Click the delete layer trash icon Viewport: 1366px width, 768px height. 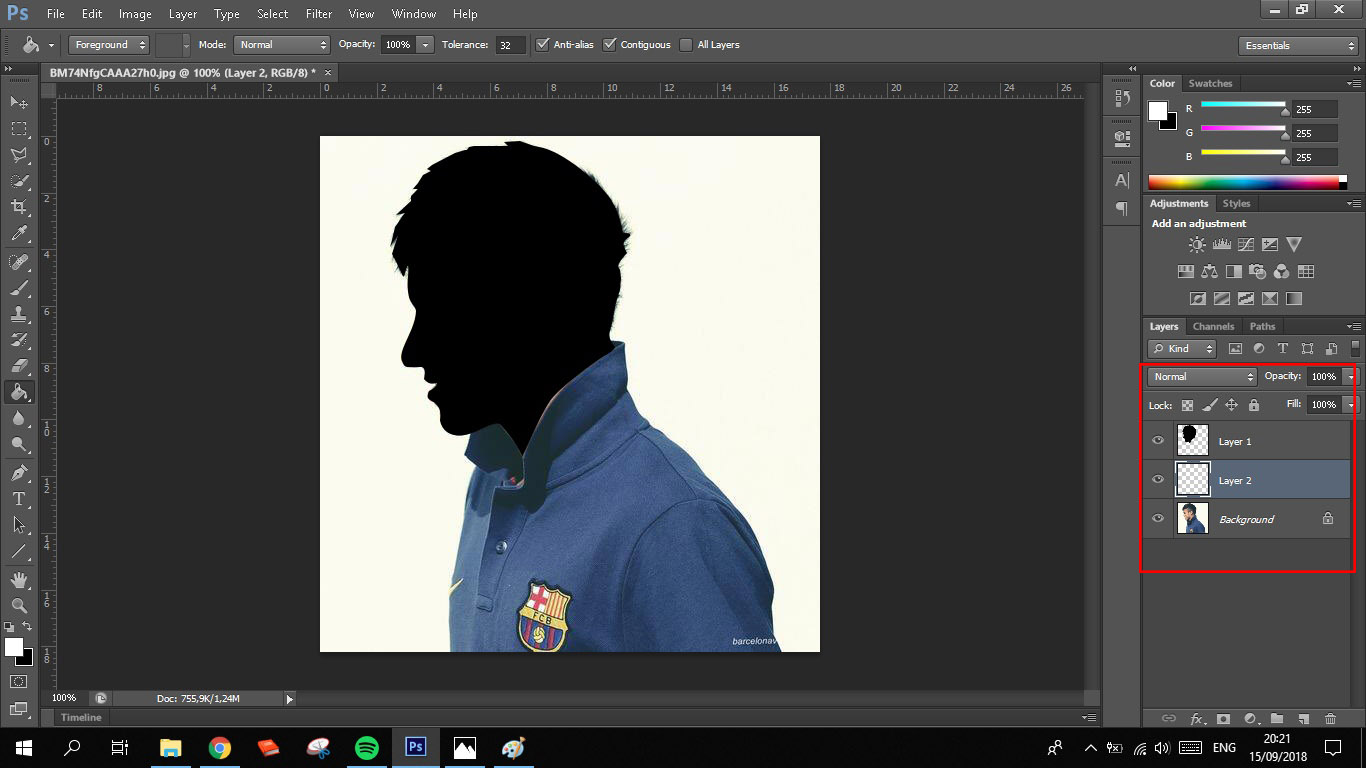pos(1330,718)
